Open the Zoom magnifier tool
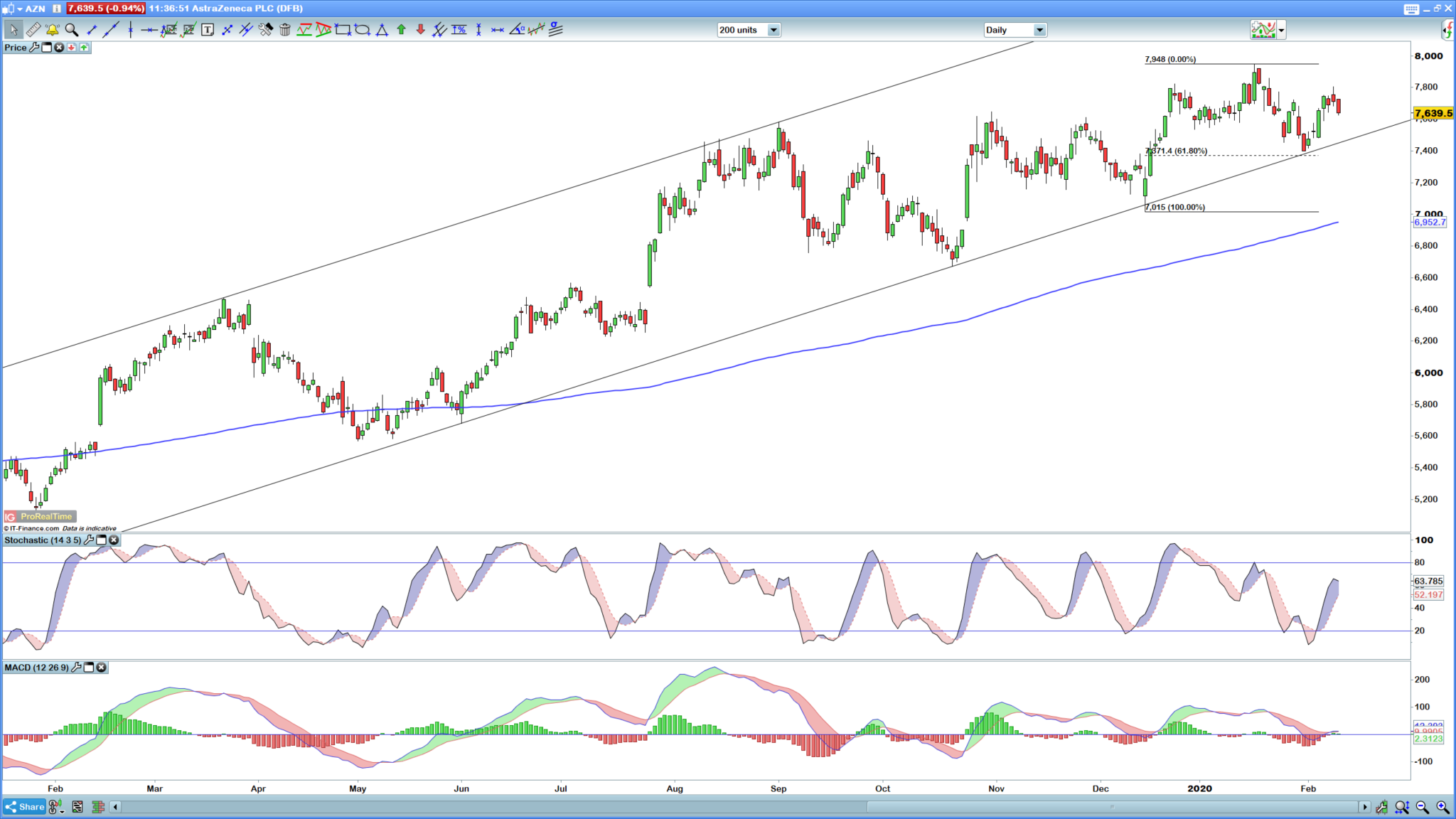The image size is (1456, 819). (x=71, y=30)
